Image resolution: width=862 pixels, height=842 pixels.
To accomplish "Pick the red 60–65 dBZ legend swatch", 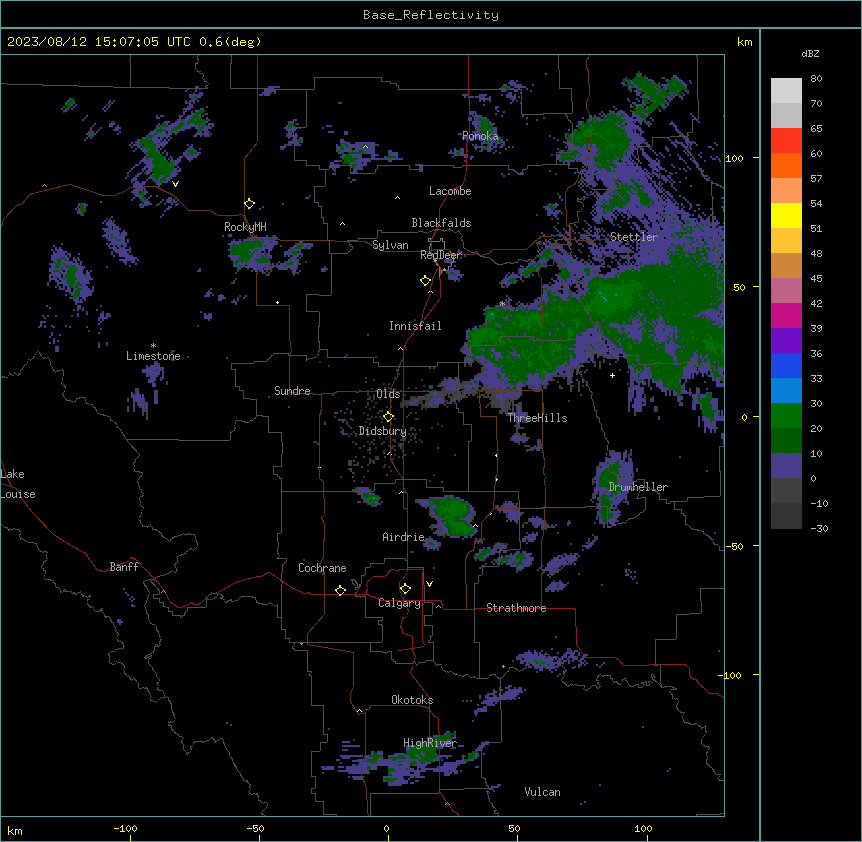I will click(786, 141).
